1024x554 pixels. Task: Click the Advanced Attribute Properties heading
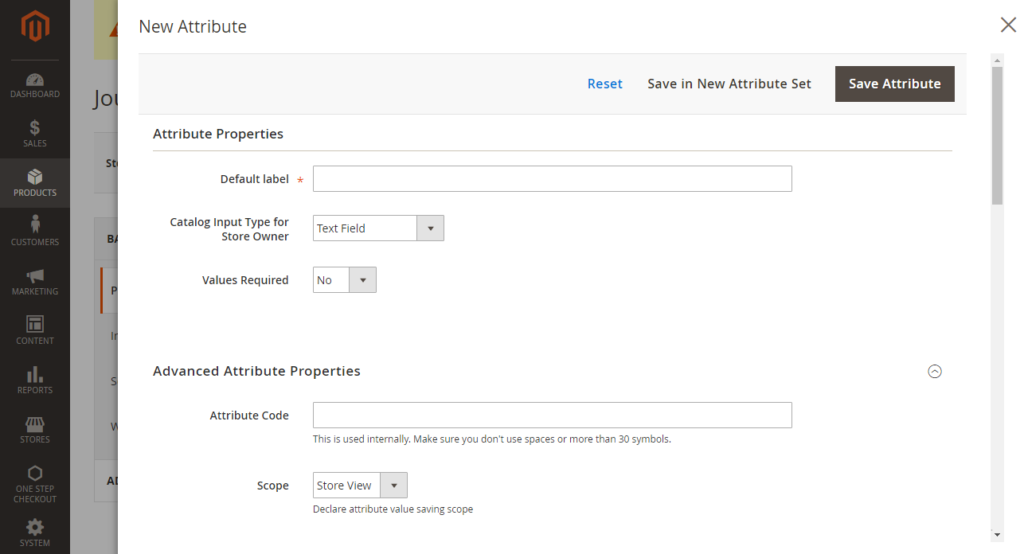coord(257,371)
